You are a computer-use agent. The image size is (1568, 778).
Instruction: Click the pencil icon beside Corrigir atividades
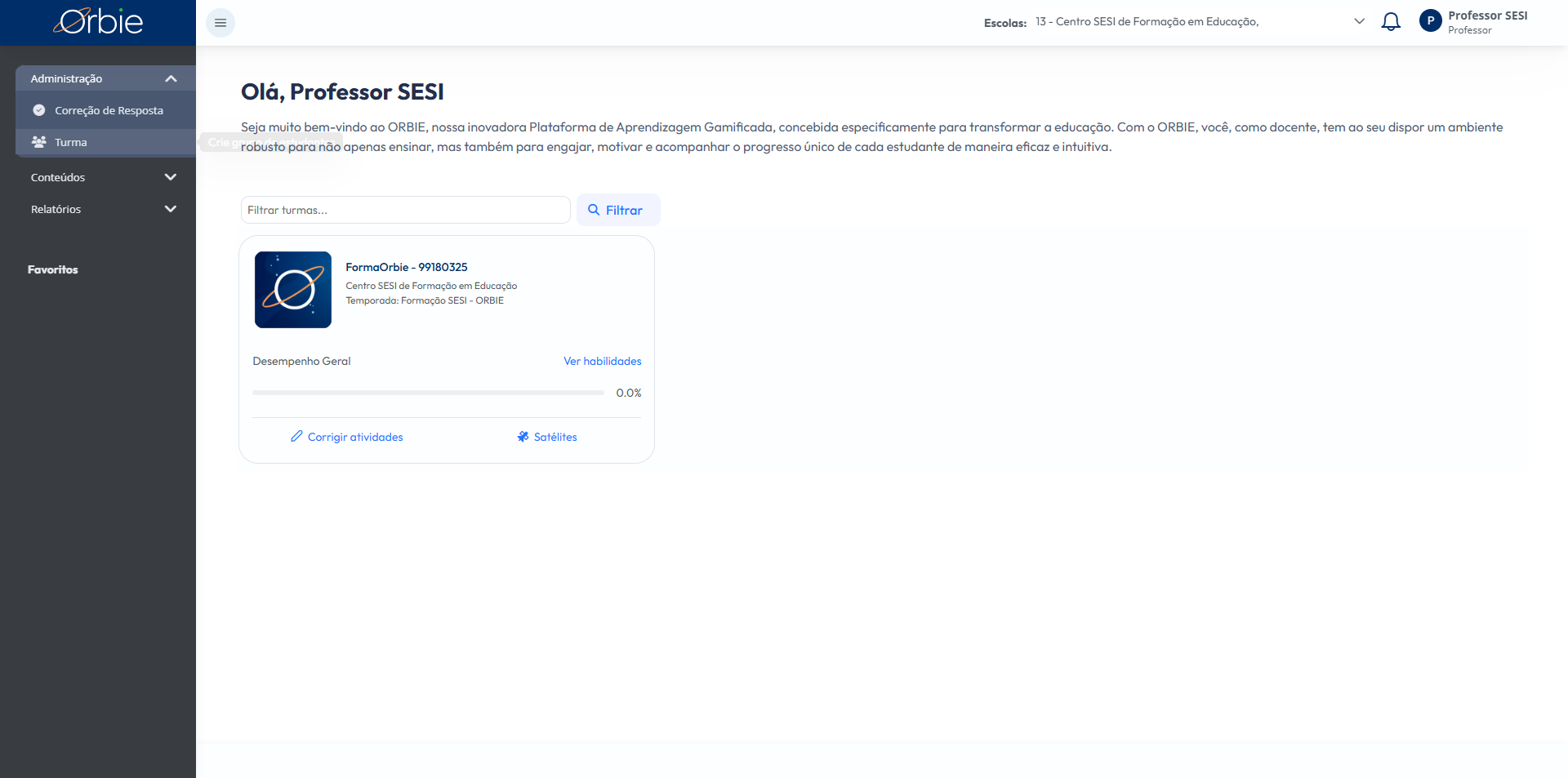tap(296, 437)
